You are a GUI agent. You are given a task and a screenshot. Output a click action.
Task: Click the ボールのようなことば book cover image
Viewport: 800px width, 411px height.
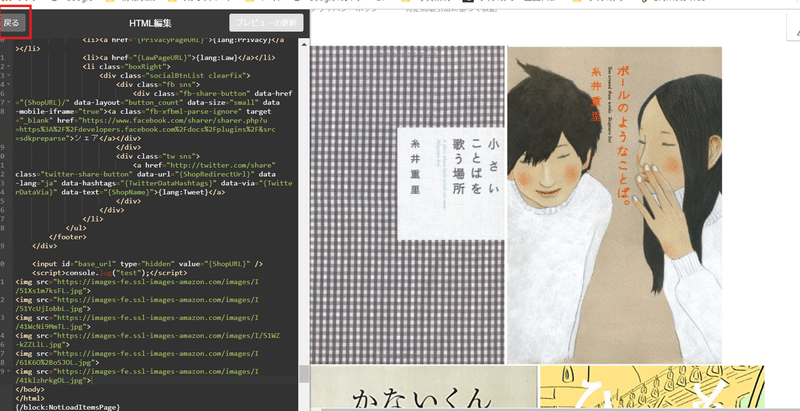pos(615,205)
